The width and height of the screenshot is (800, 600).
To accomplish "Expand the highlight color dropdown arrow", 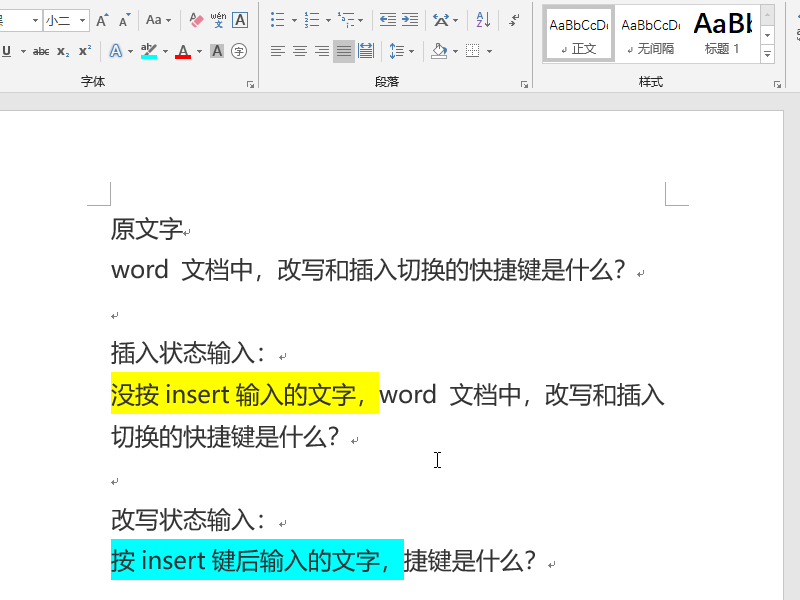I will point(165,51).
